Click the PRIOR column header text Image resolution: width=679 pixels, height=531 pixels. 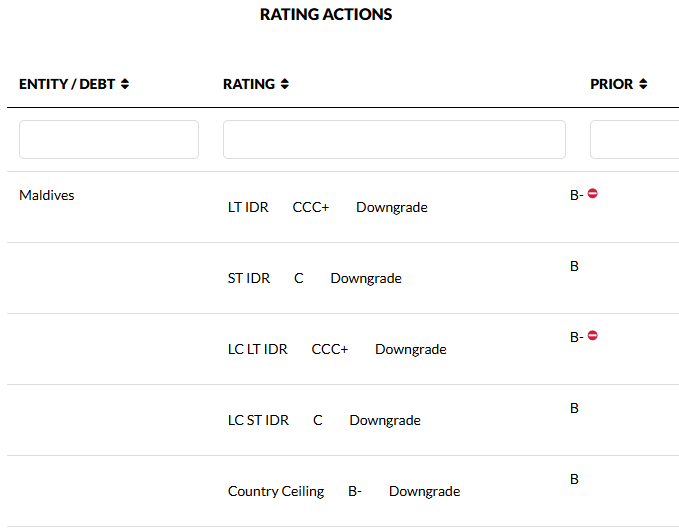click(x=612, y=85)
